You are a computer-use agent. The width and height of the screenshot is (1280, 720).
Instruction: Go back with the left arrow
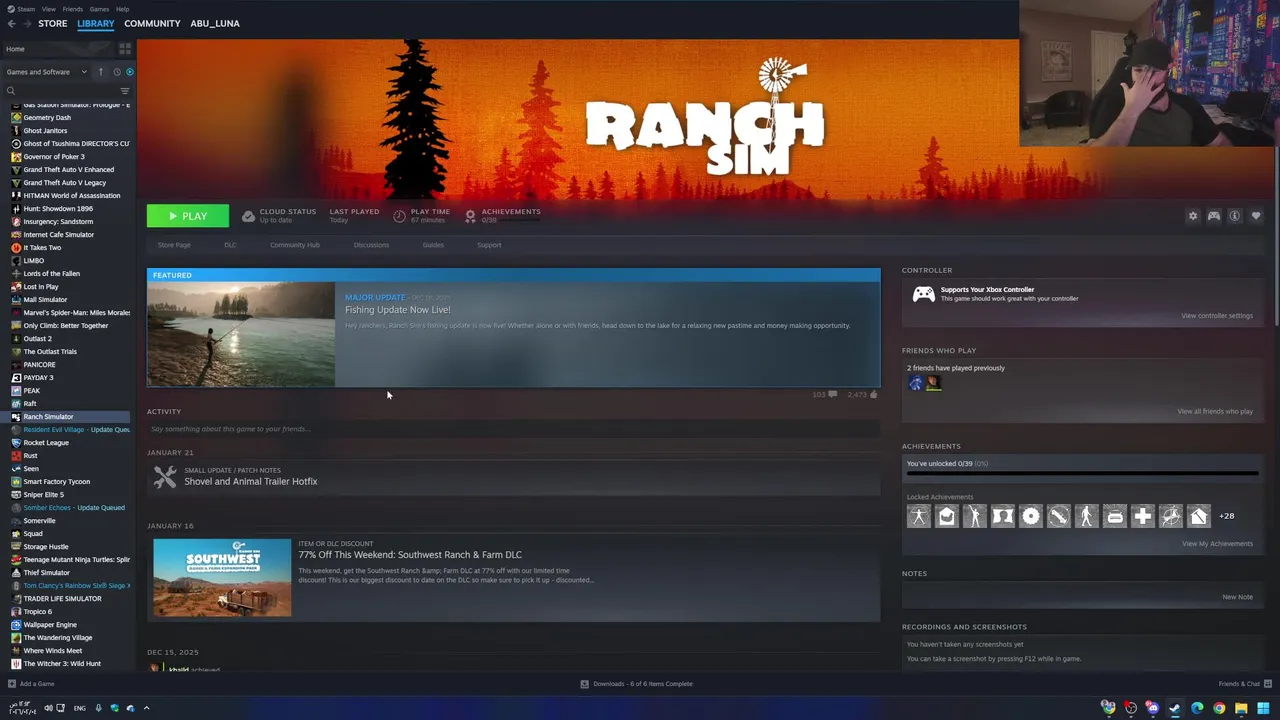(11, 23)
